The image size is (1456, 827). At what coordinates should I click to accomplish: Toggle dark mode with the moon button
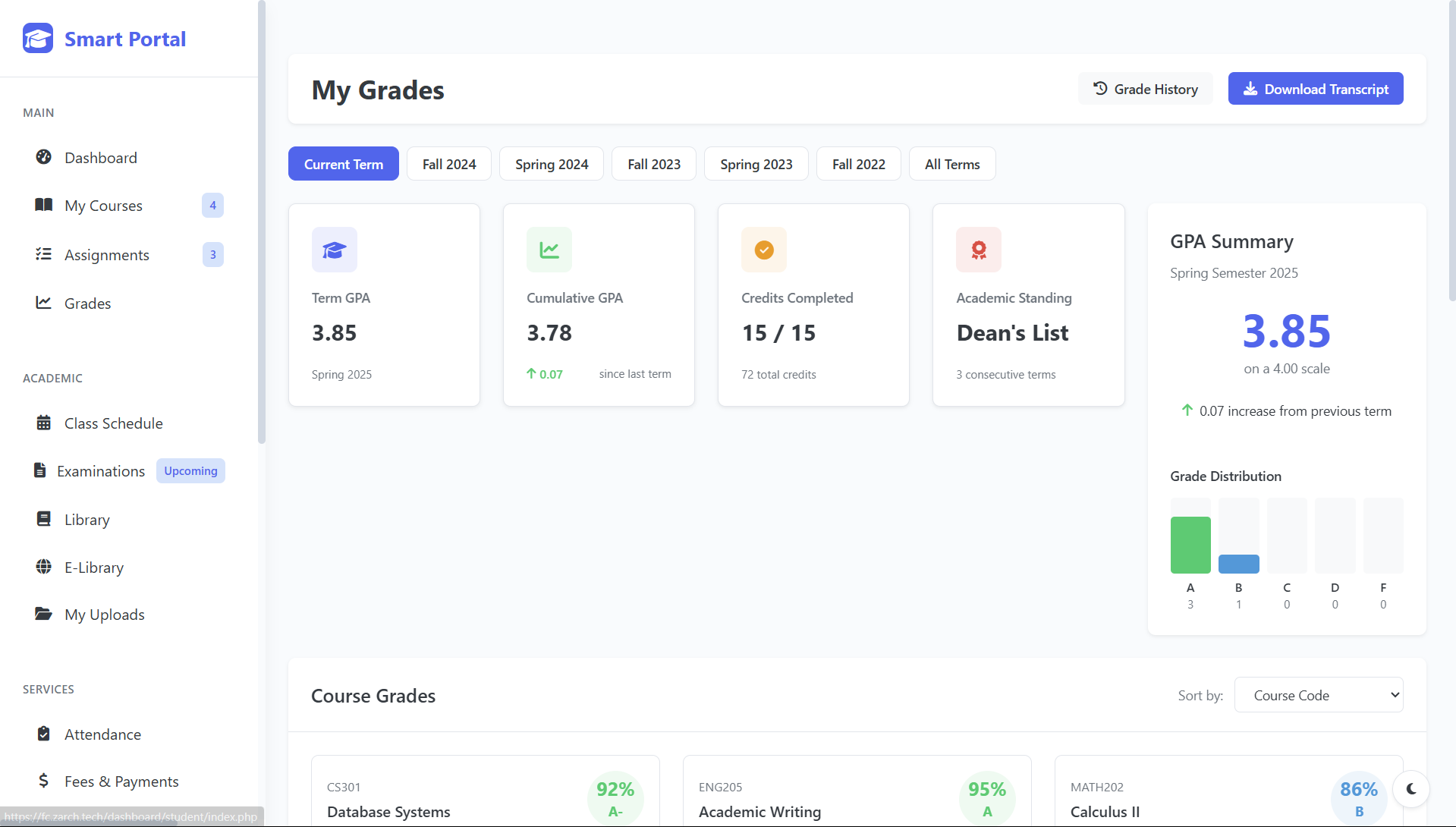pyautogui.click(x=1411, y=789)
